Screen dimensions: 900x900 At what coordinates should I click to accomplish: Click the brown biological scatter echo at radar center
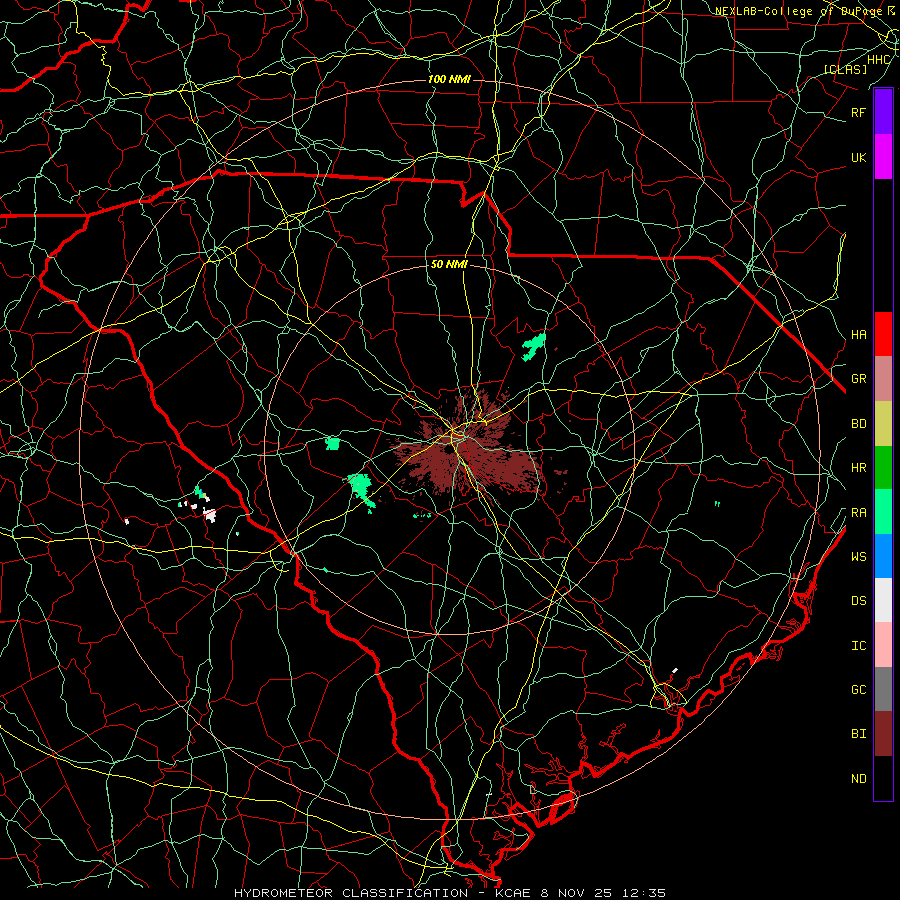click(x=468, y=453)
